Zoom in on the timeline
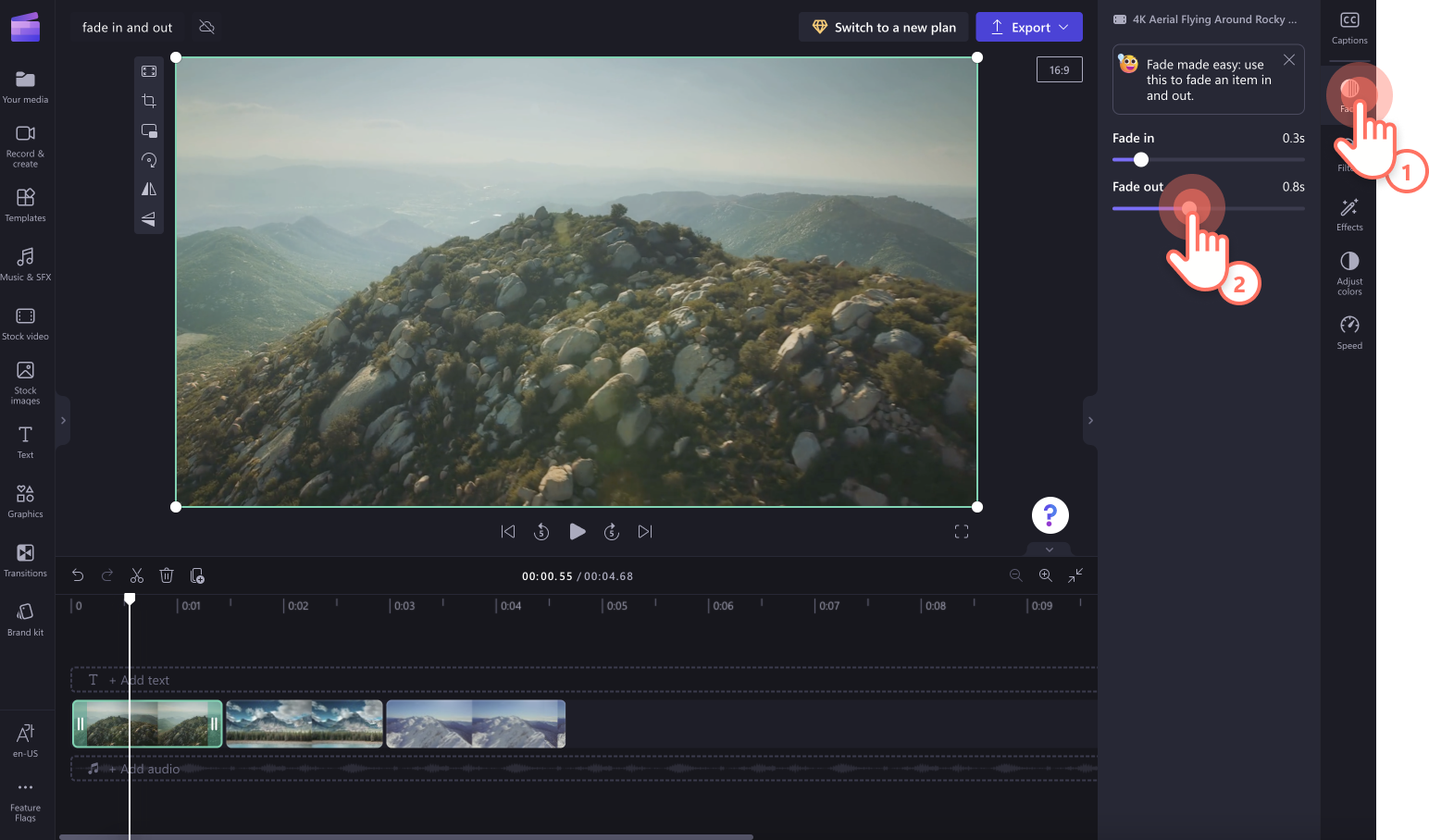Image resolution: width=1429 pixels, height=840 pixels. 1045,574
